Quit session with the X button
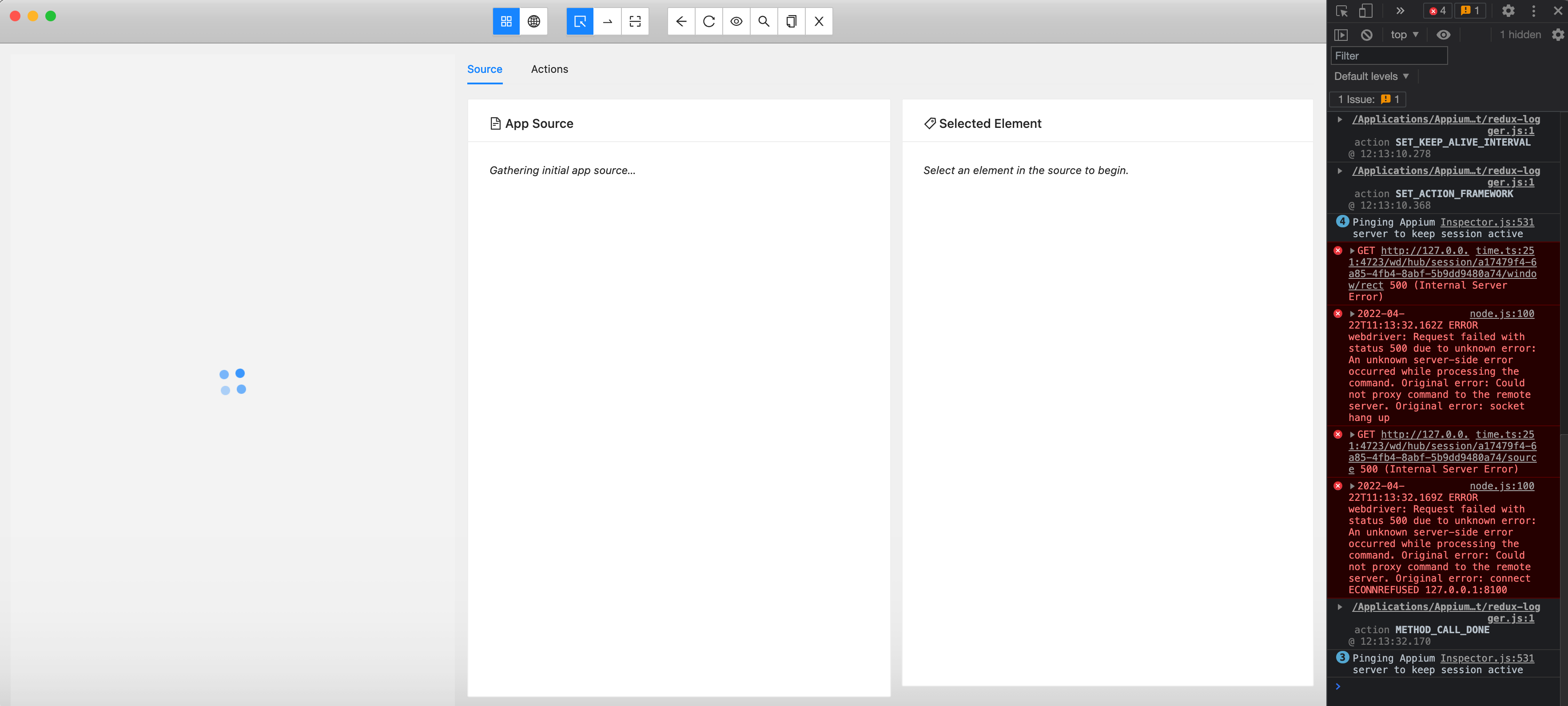Screen dimensions: 1568x706 [819, 21]
